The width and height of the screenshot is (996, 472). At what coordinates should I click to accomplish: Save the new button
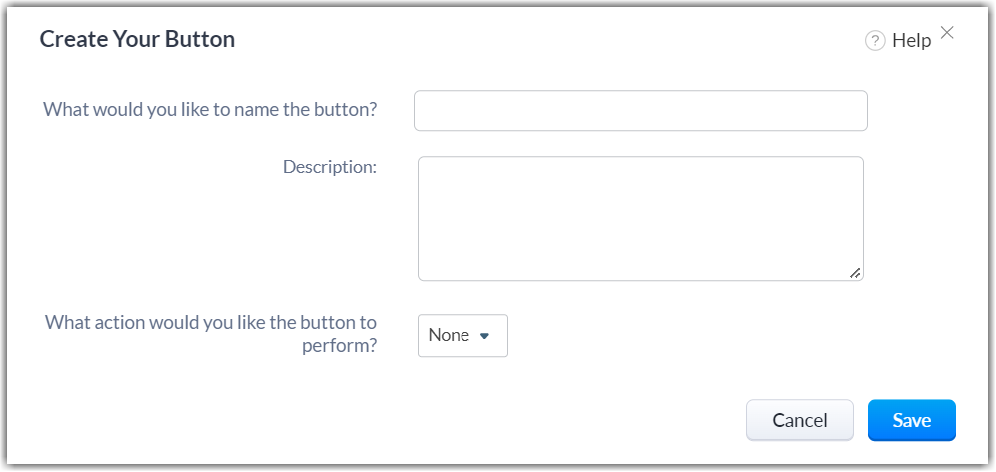tap(911, 420)
